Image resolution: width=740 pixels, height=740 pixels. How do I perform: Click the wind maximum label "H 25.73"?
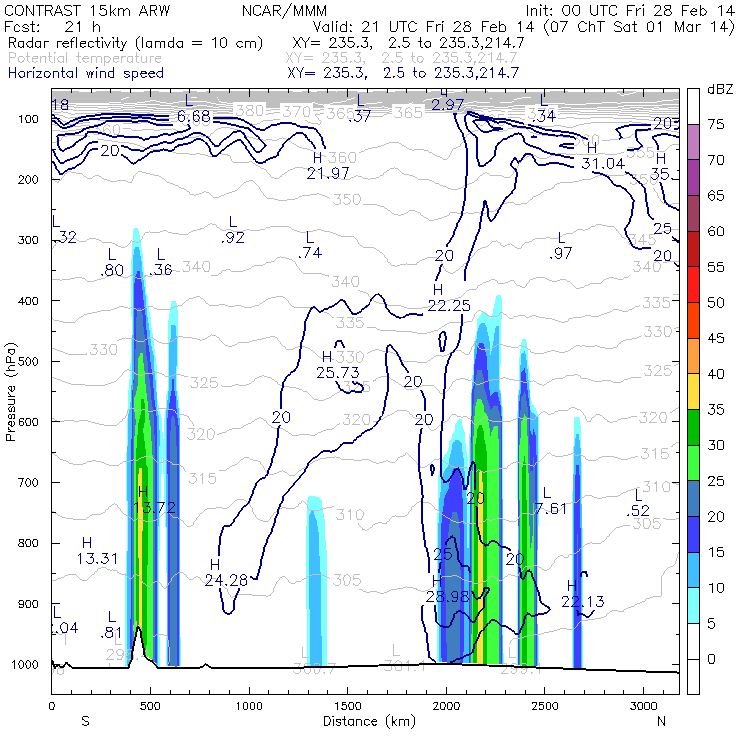337,365
